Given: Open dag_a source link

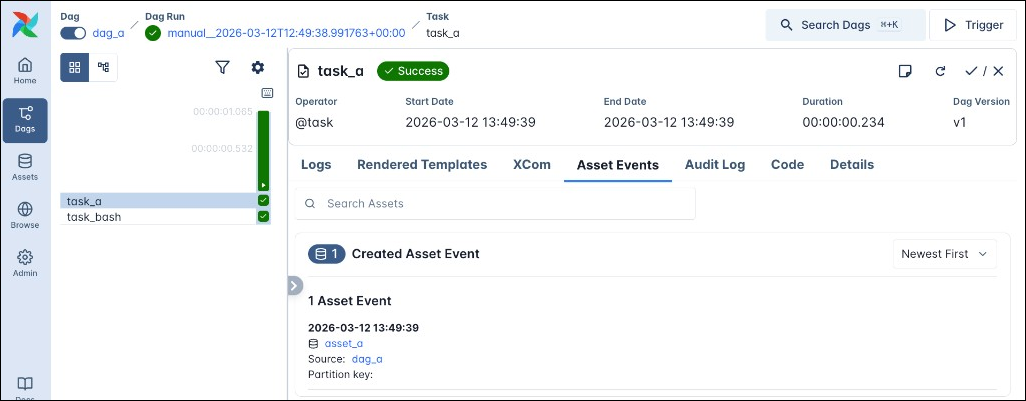Looking at the screenshot, I should pyautogui.click(x=367, y=359).
